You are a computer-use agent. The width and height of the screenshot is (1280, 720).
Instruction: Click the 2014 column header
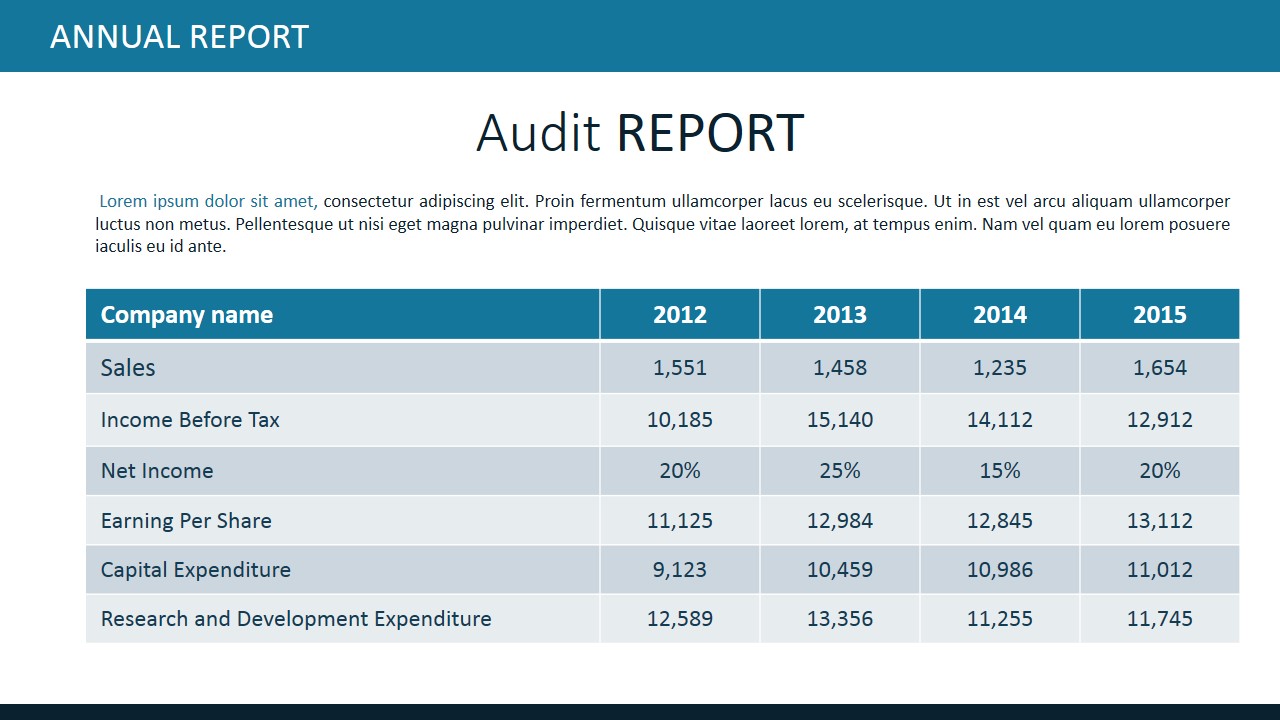(x=1000, y=315)
